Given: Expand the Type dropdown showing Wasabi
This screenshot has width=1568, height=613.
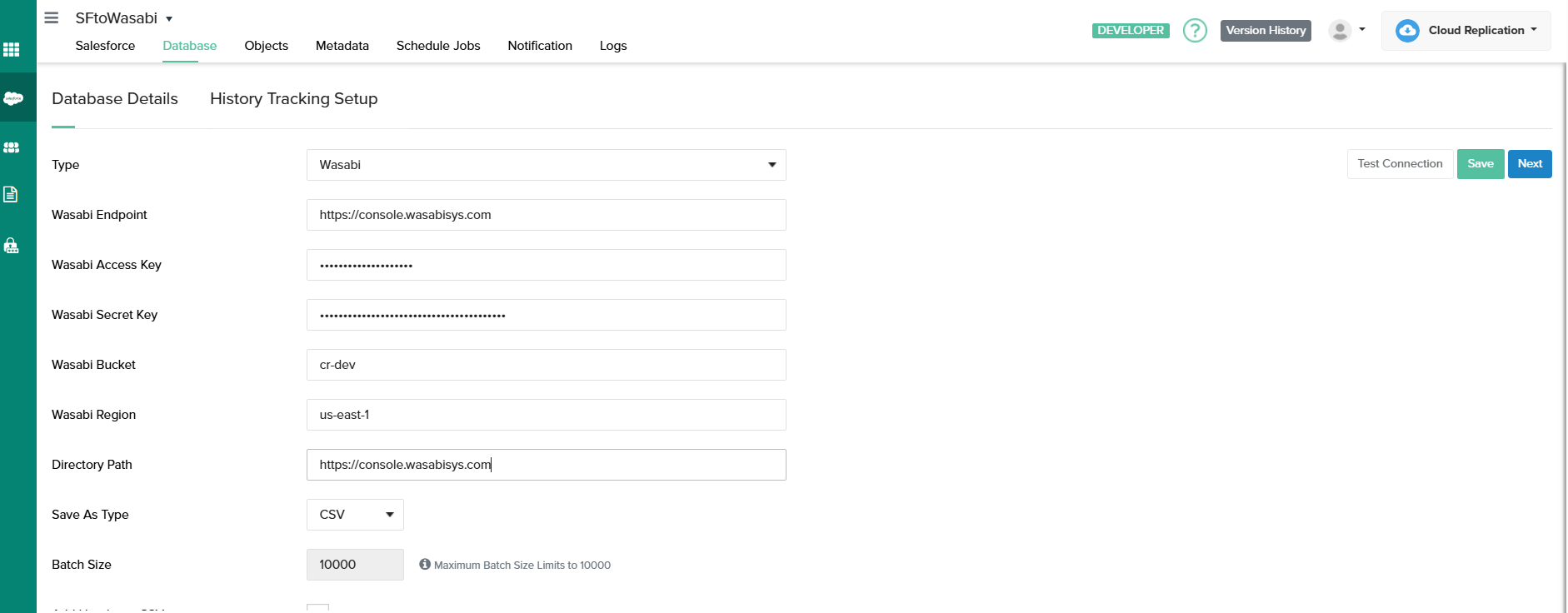Looking at the screenshot, I should [546, 165].
